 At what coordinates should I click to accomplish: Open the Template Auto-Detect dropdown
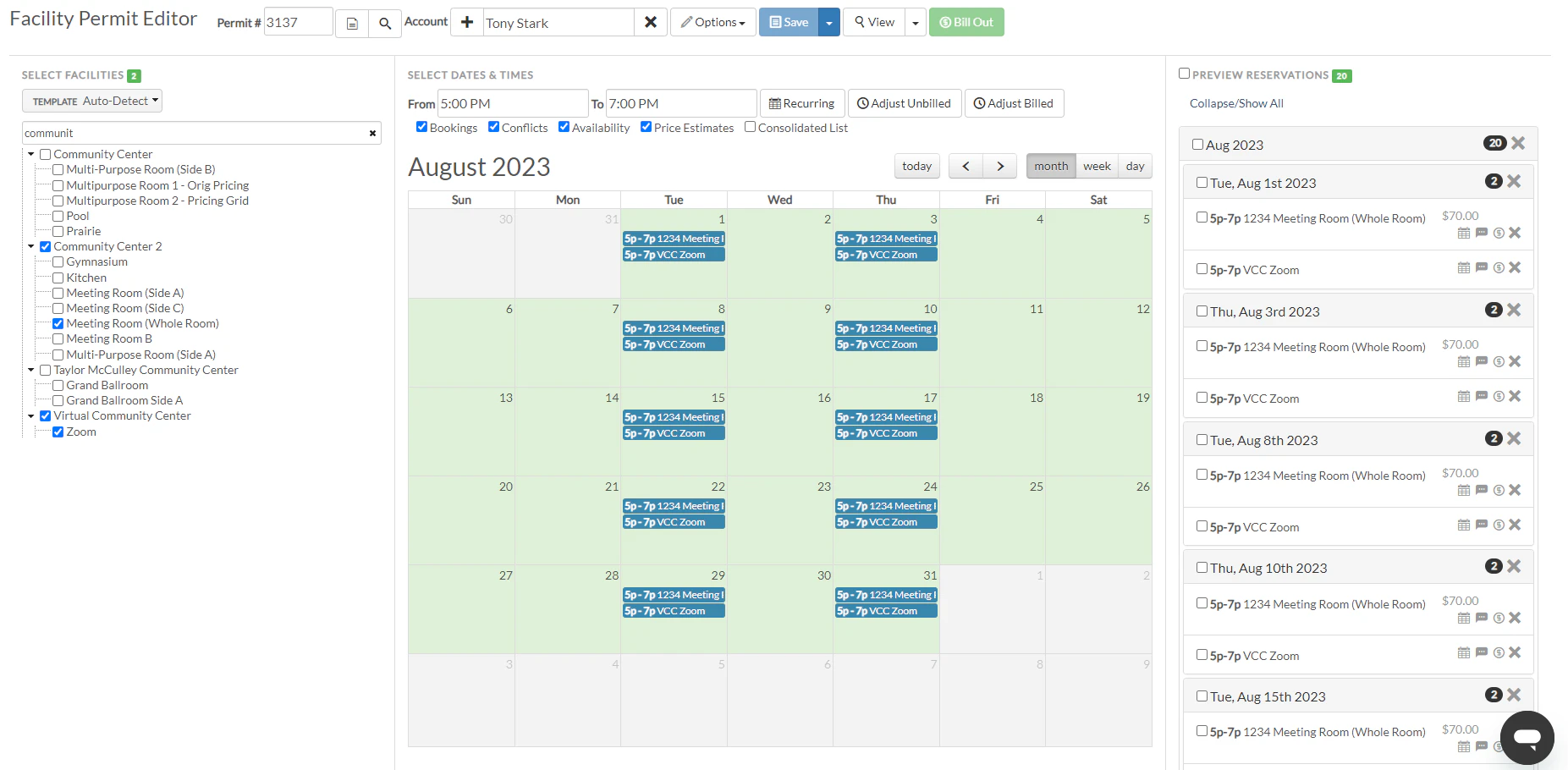[x=91, y=101]
